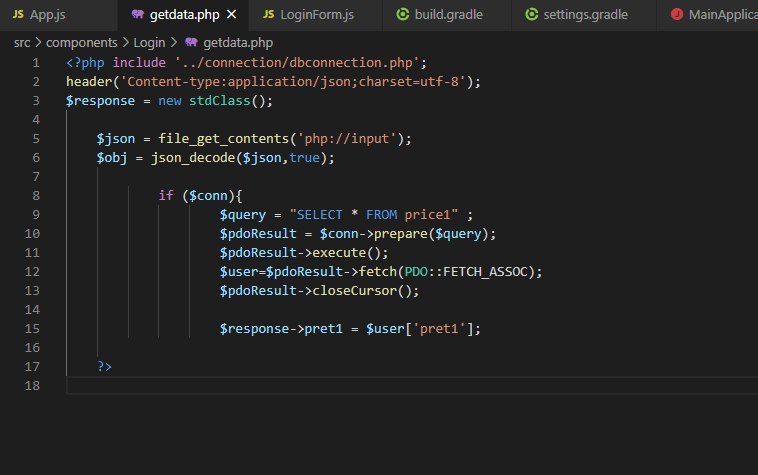Switch to settings.gradle tab
Viewport: 758px width, 475px height.
click(584, 14)
